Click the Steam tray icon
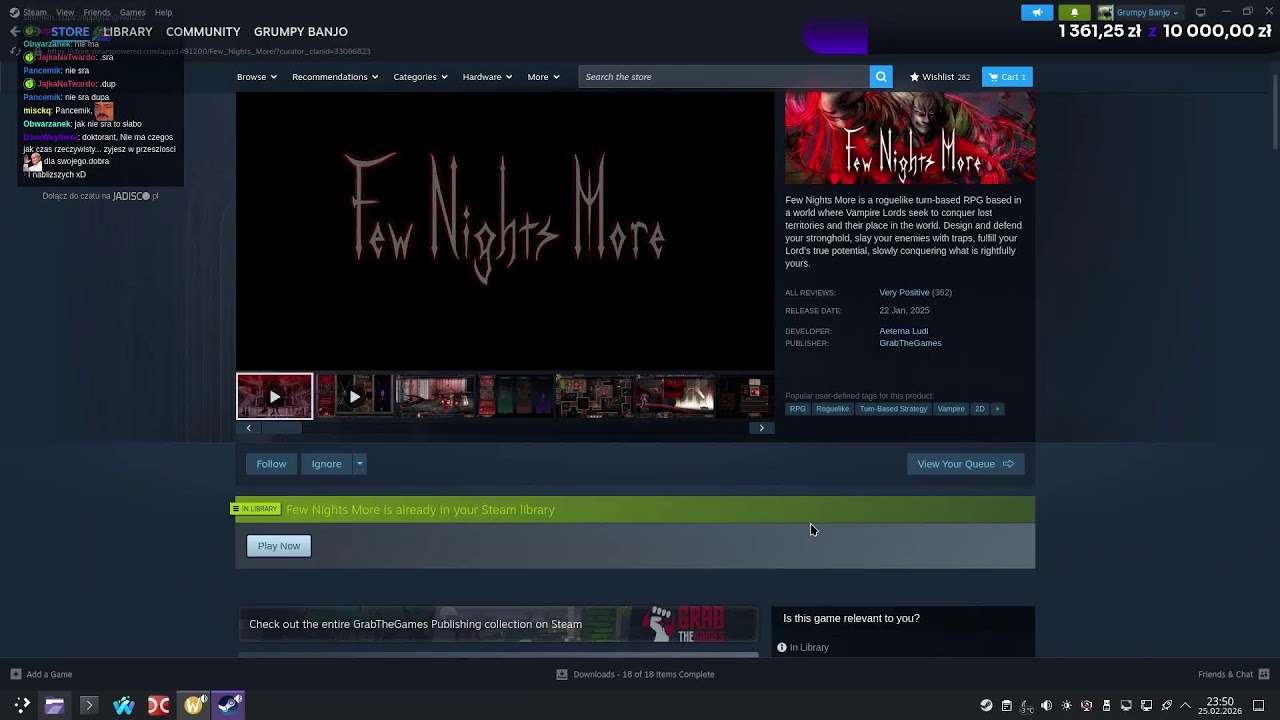 [986, 705]
